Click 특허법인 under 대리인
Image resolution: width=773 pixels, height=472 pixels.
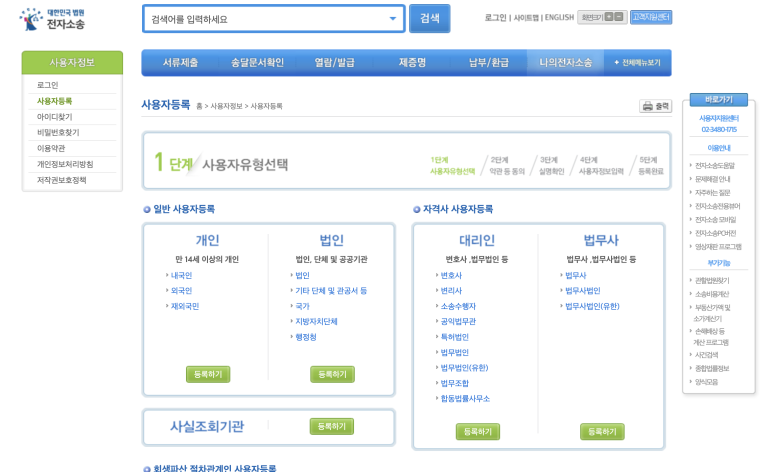click(455, 336)
